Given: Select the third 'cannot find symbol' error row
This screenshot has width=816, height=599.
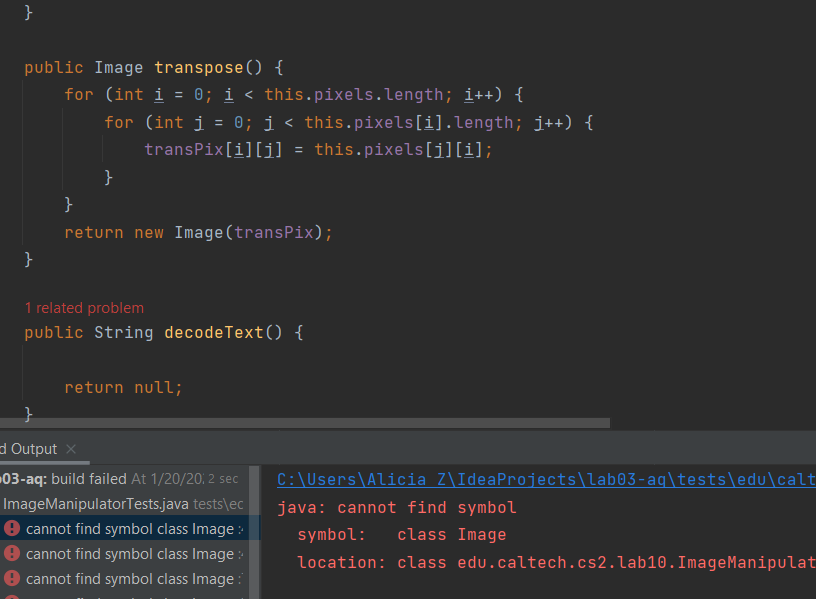Looking at the screenshot, I should pos(130,578).
